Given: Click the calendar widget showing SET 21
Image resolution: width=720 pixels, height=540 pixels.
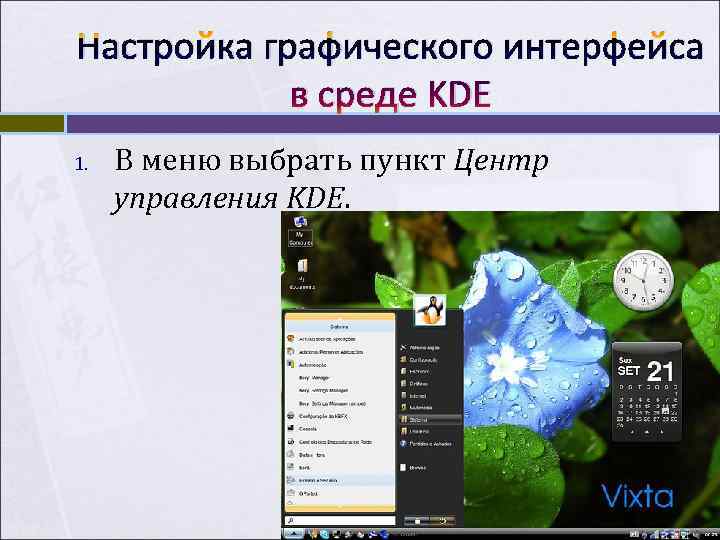Looking at the screenshot, I should (x=647, y=392).
